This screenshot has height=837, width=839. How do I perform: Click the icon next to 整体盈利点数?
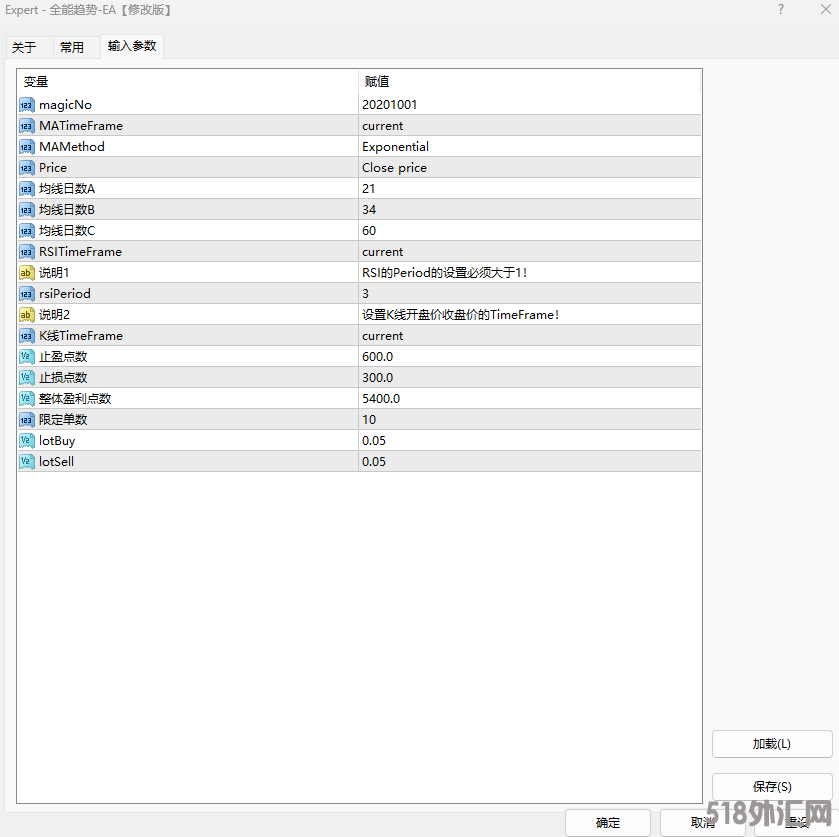(x=27, y=399)
